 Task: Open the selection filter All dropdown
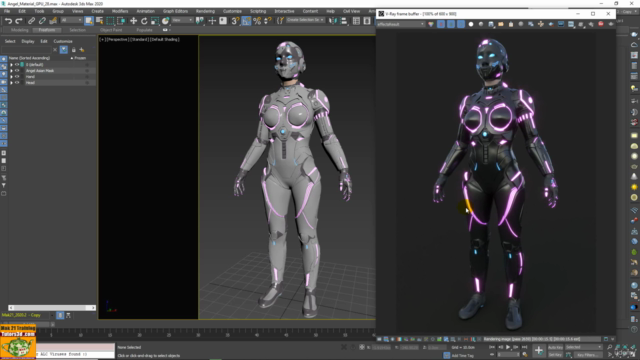click(x=71, y=20)
